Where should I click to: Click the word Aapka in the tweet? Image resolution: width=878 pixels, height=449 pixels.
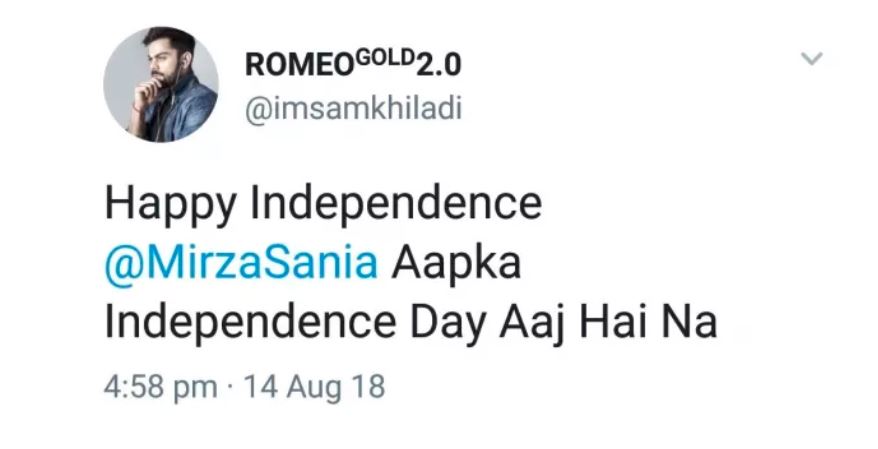point(457,265)
